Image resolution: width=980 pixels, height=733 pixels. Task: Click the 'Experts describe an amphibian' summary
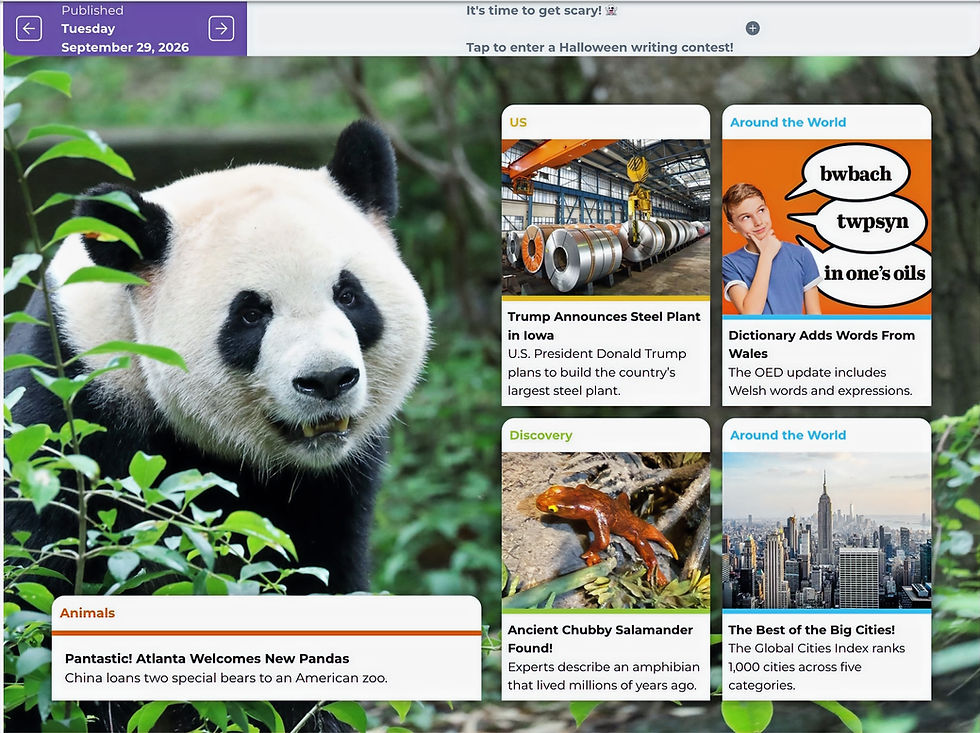coord(603,676)
